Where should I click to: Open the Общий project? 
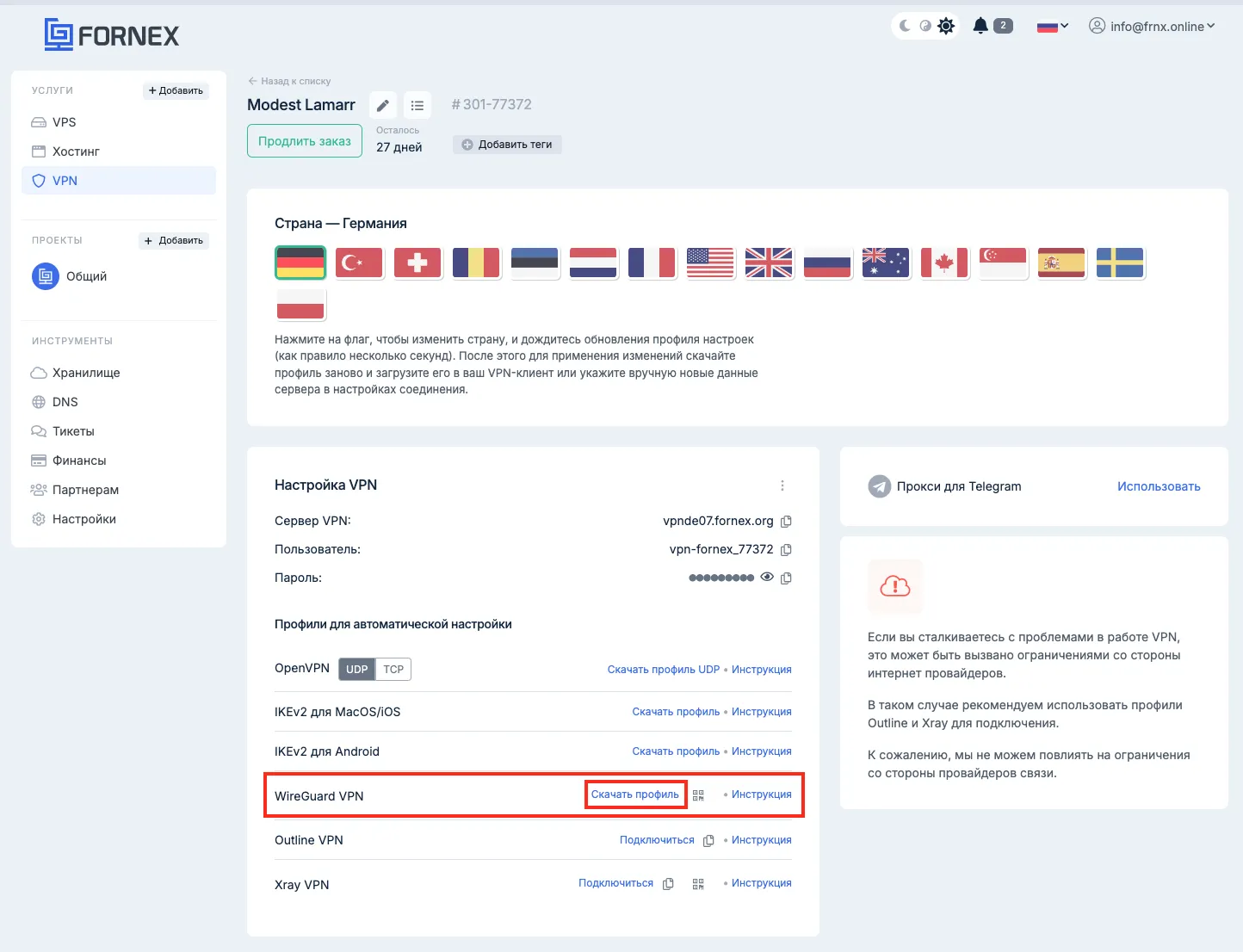click(x=70, y=276)
